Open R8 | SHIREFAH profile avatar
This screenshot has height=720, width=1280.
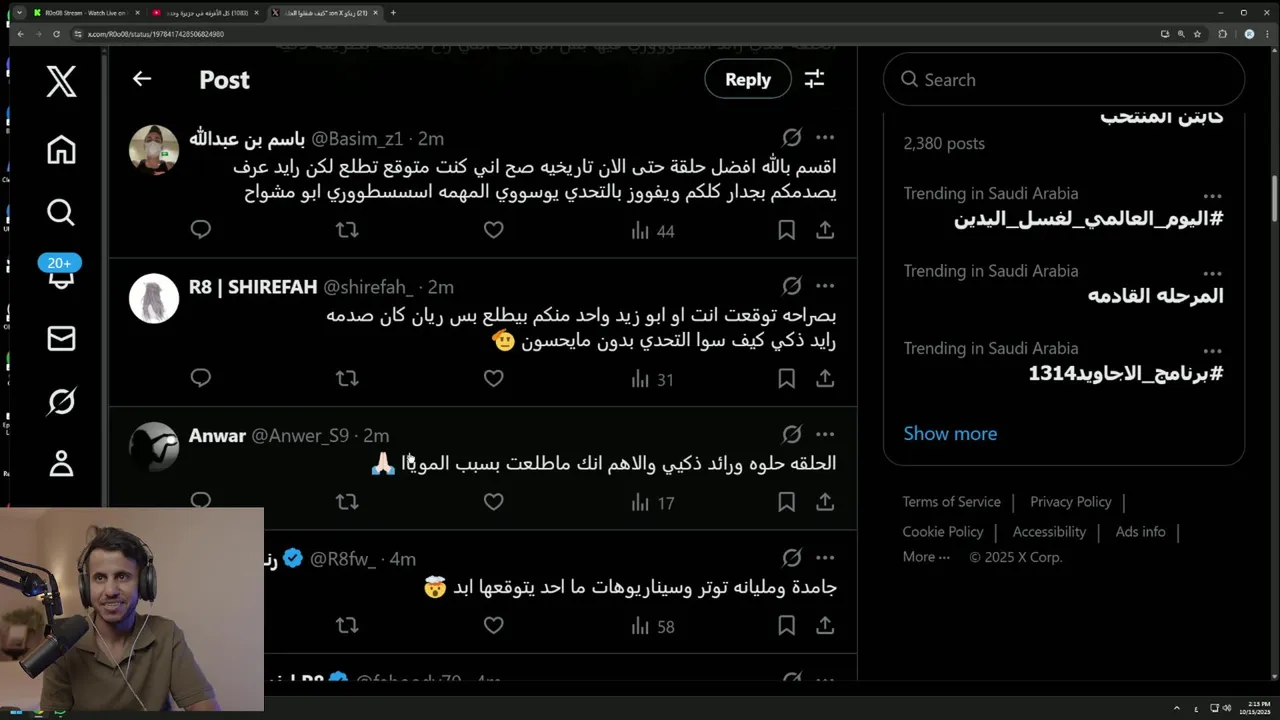(154, 298)
